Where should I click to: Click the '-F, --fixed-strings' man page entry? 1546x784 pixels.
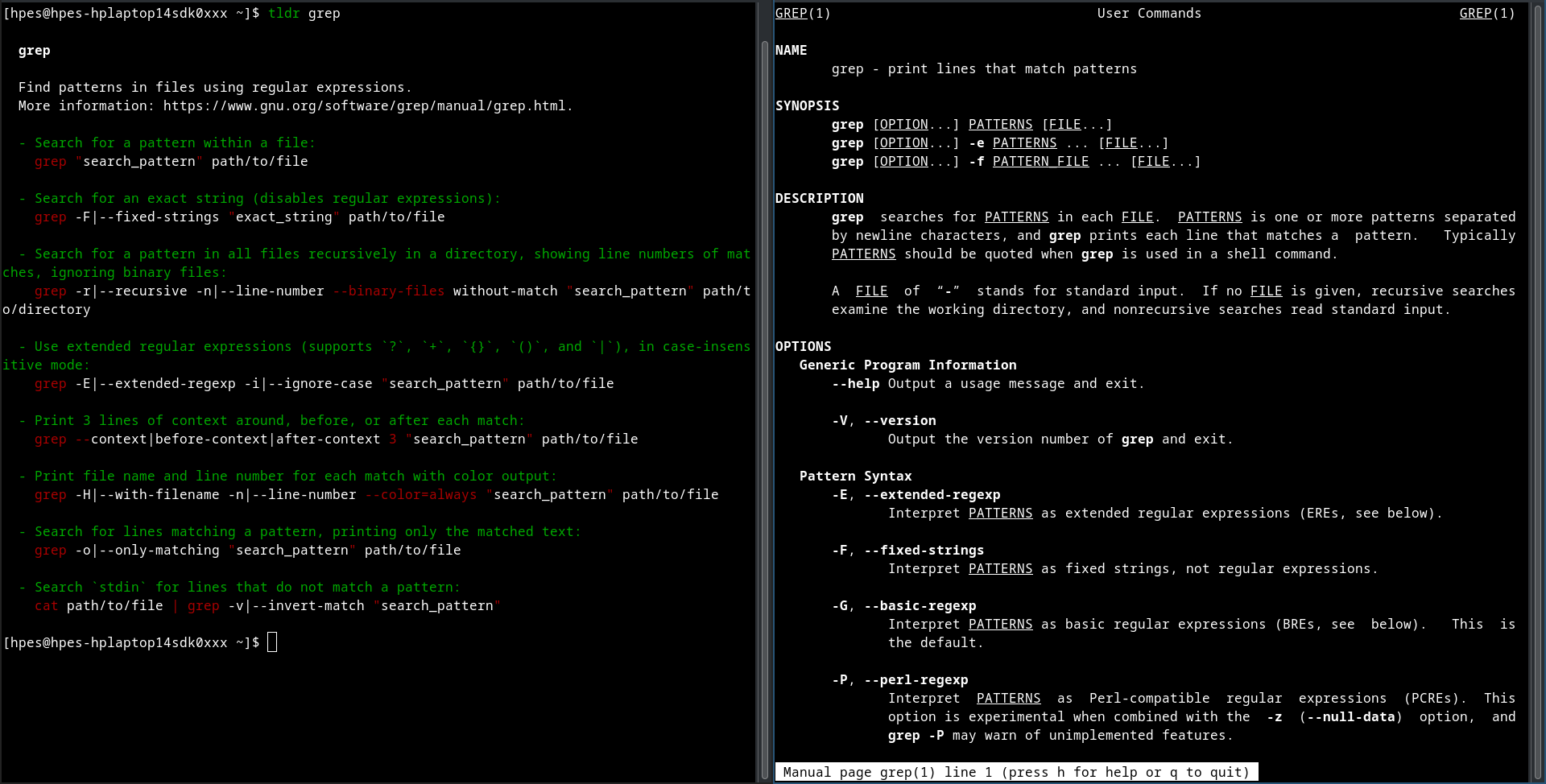tap(907, 550)
